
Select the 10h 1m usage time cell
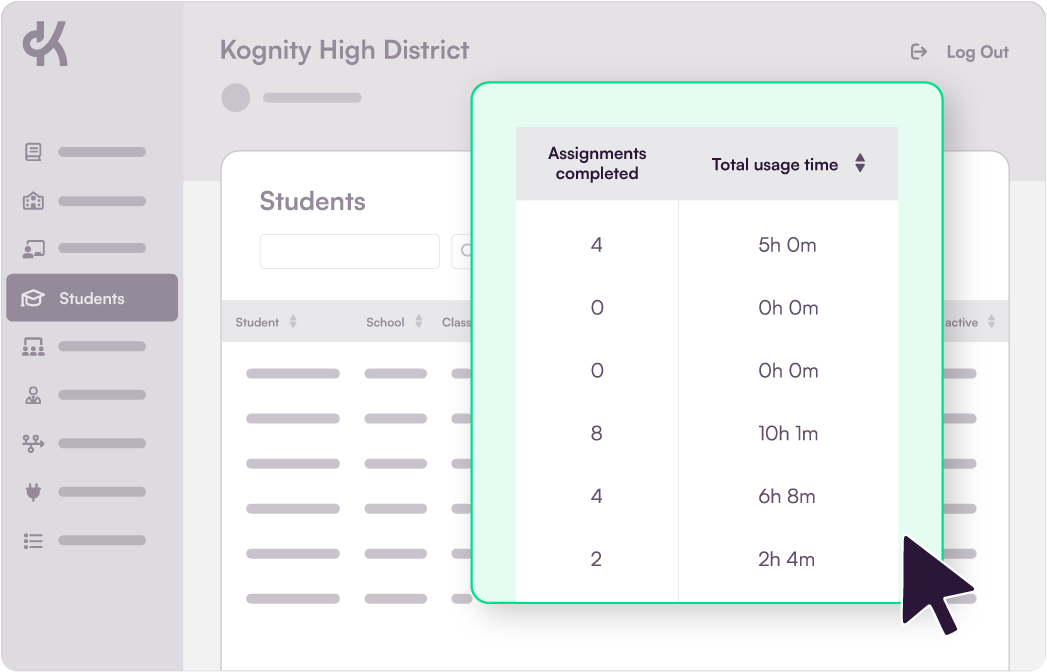click(787, 434)
